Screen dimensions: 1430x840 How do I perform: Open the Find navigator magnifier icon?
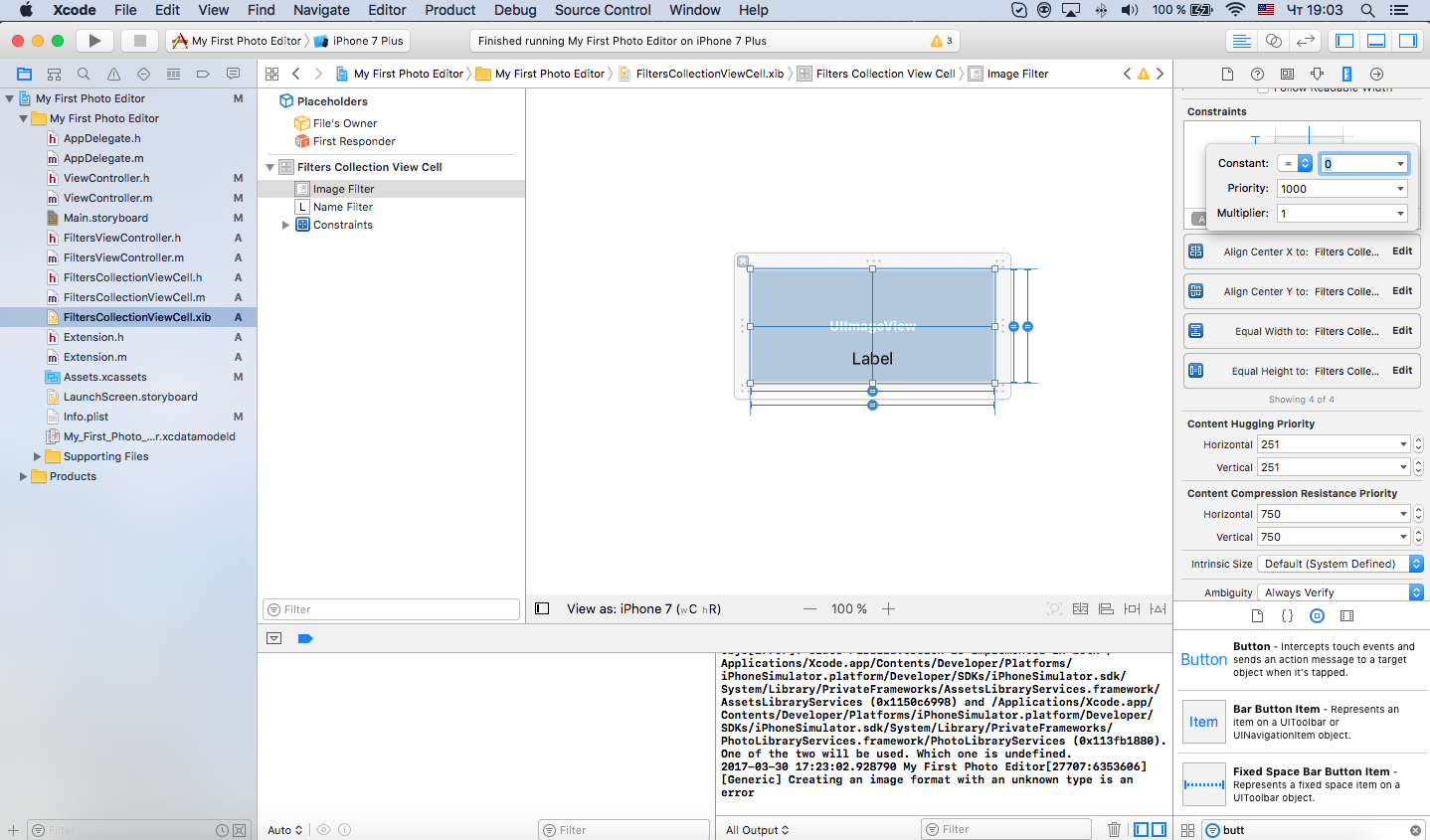pyautogui.click(x=84, y=74)
